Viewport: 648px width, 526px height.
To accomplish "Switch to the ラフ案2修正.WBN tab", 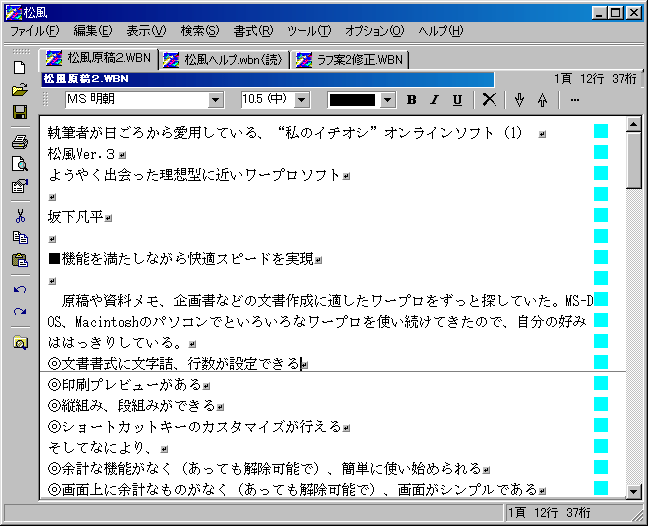I will click(349, 60).
